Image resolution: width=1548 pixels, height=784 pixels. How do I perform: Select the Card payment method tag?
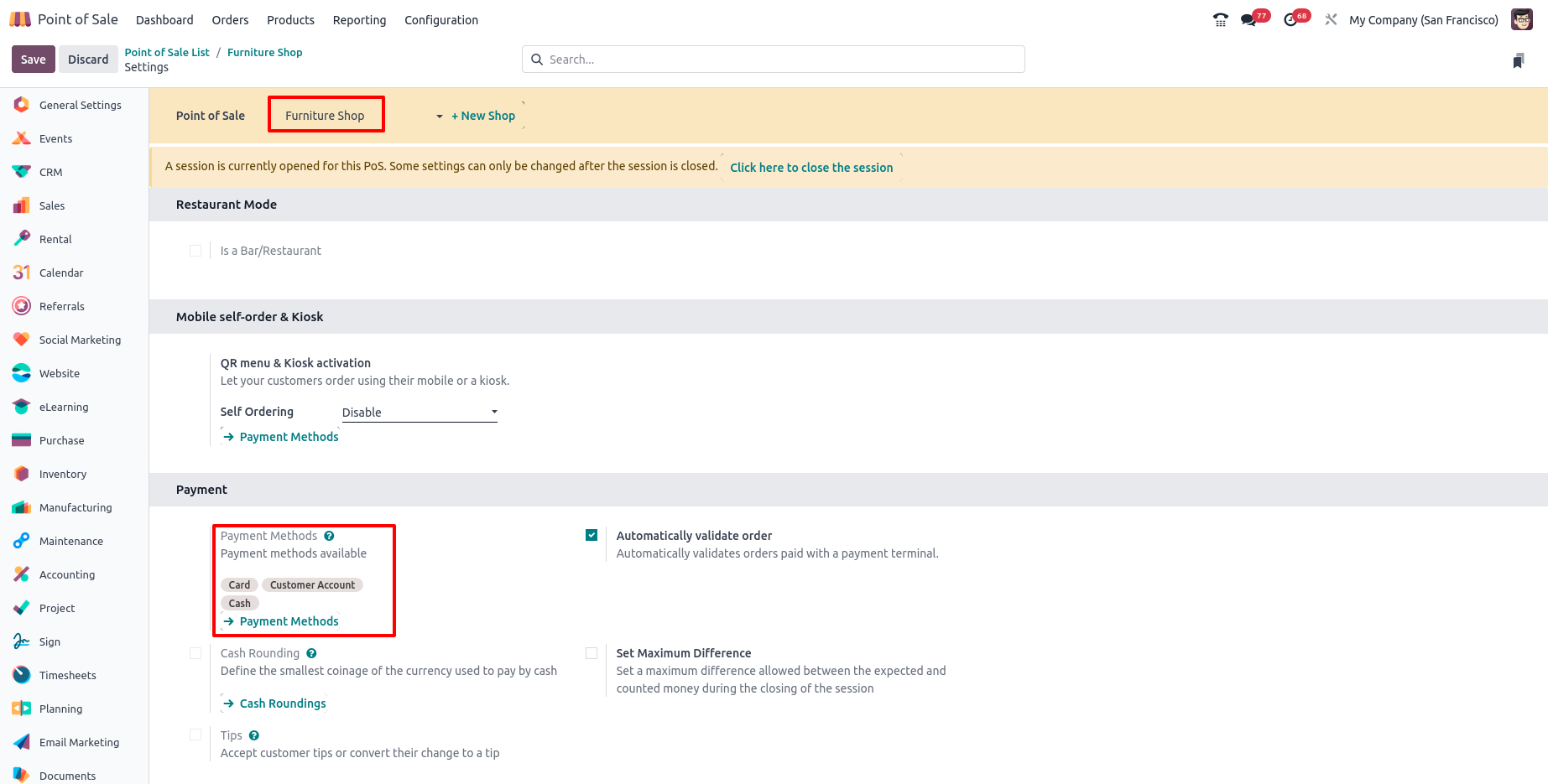pos(239,585)
